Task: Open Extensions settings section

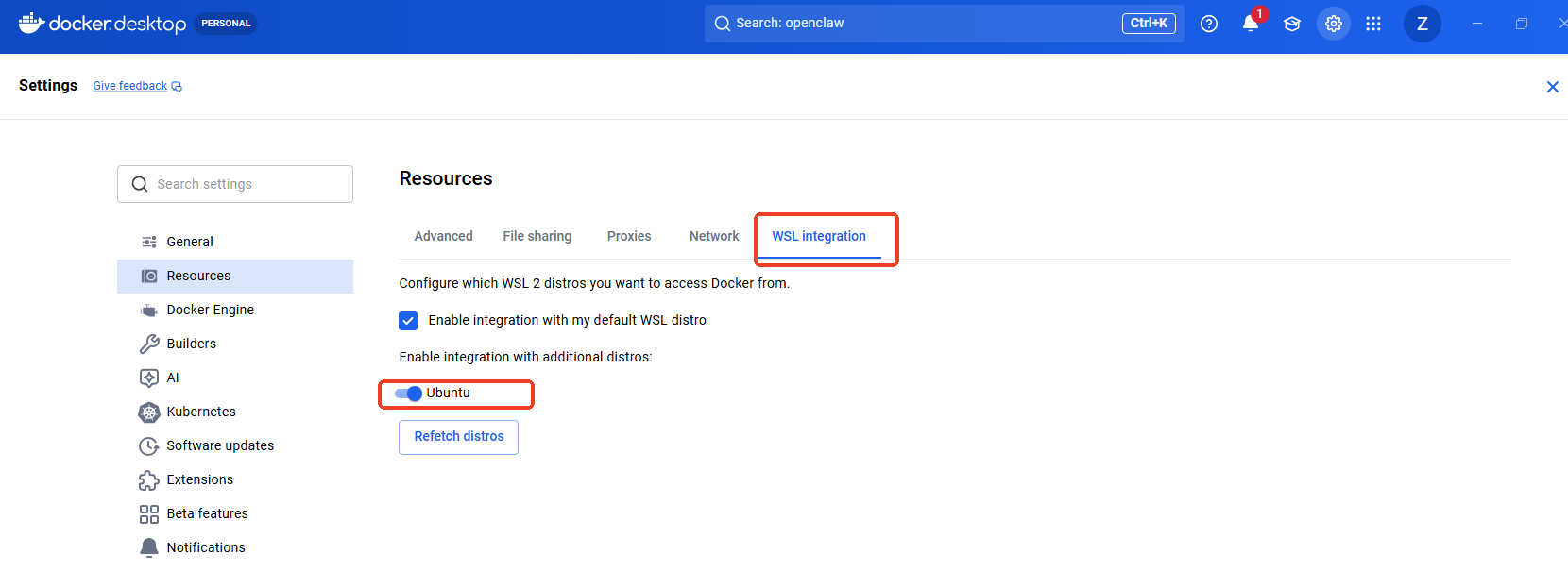Action: click(x=235, y=479)
